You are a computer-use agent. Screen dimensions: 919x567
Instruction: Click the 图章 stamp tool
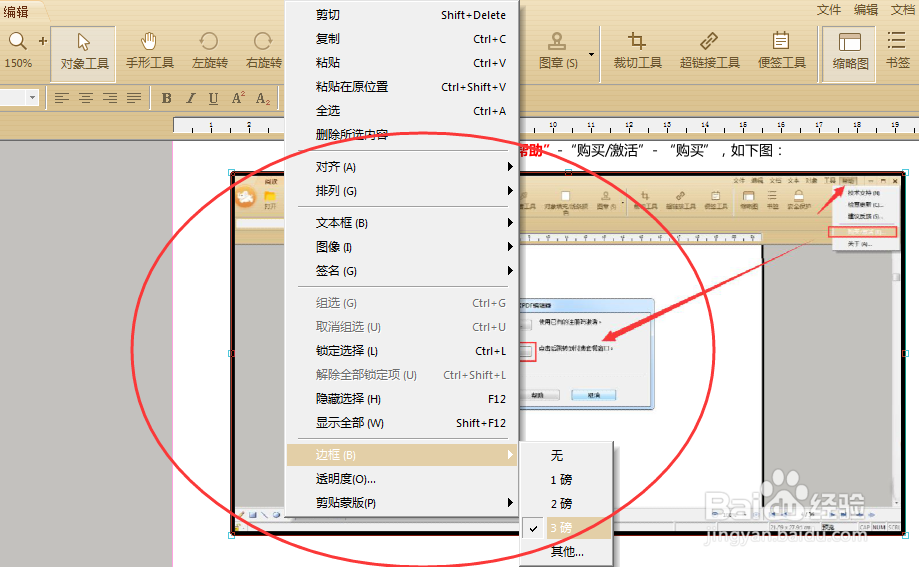click(x=557, y=52)
